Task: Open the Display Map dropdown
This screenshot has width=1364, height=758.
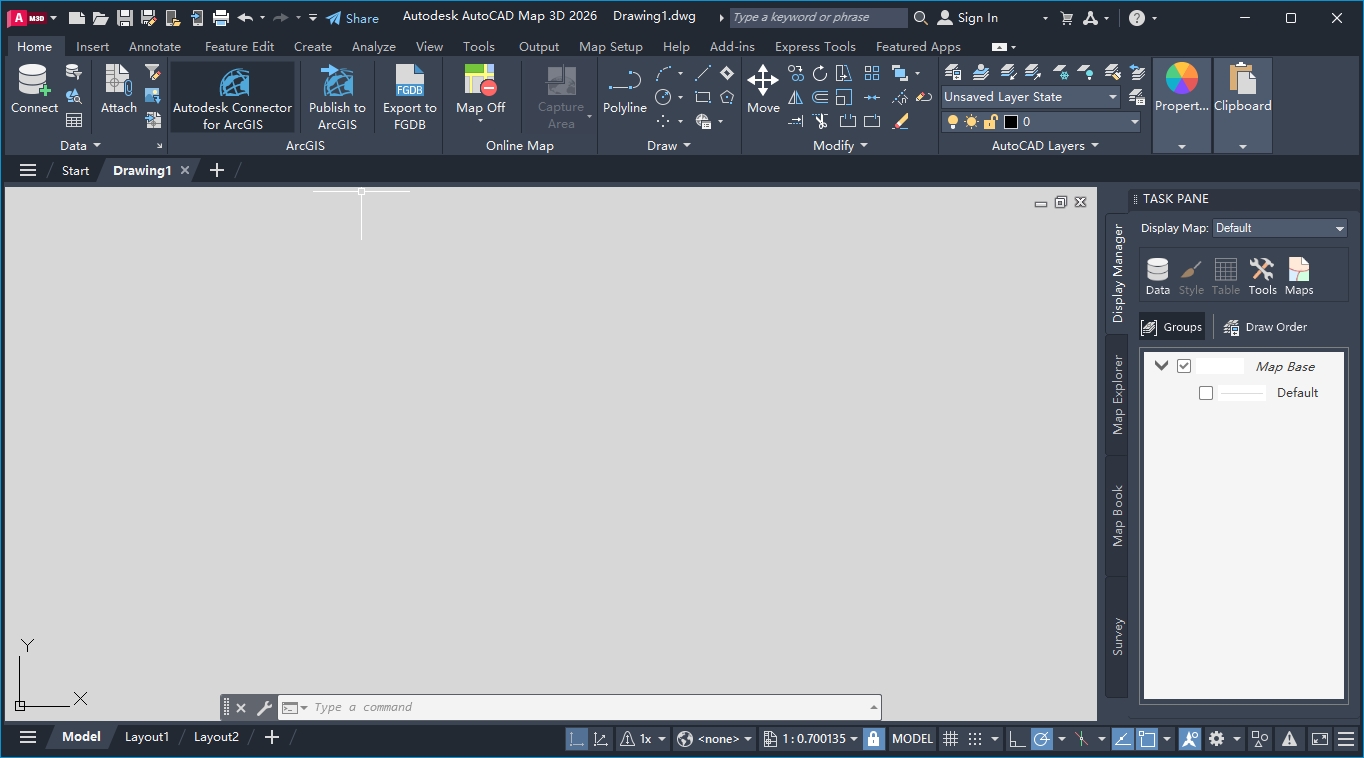Action: click(x=1280, y=228)
